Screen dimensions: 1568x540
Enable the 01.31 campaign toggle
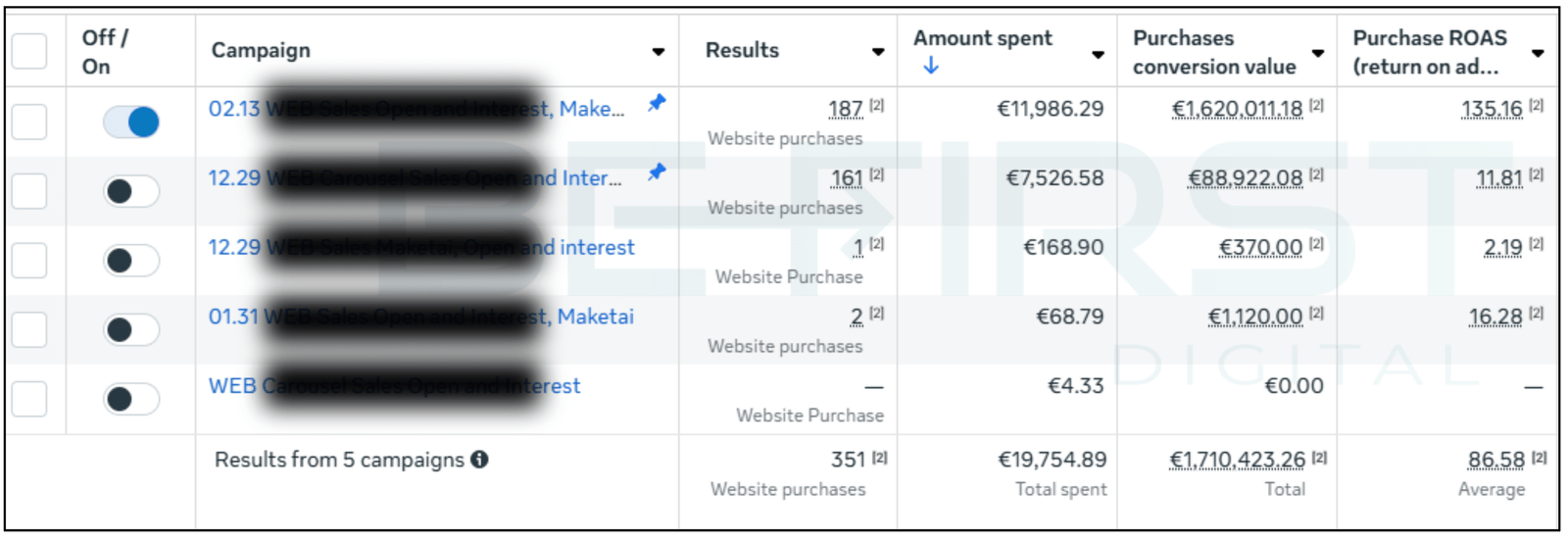tap(131, 329)
